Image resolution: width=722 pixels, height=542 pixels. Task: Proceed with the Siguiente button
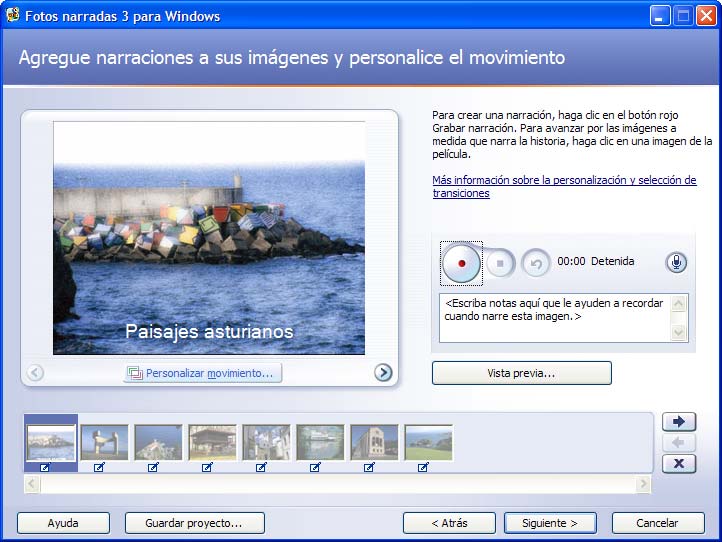(550, 523)
